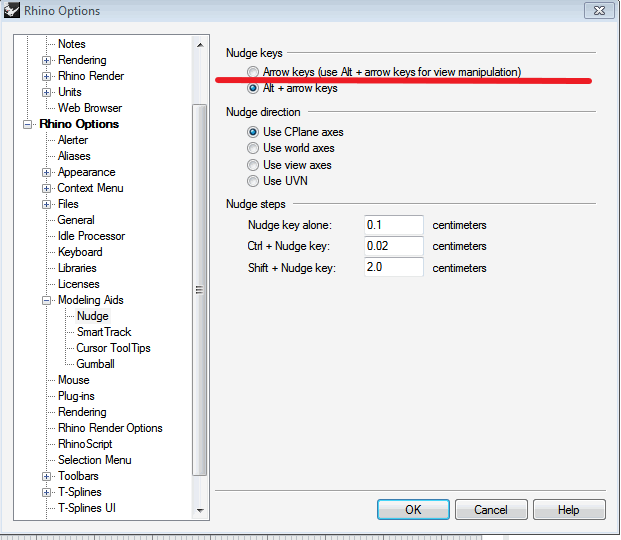
Task: Expand the Files node
Action: pos(46,204)
